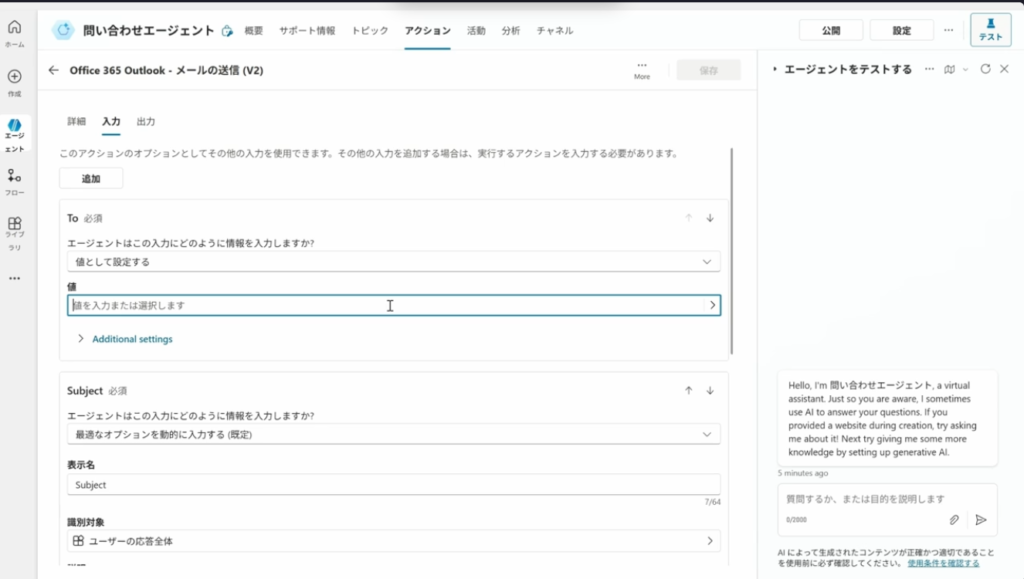The height and width of the screenshot is (579, 1024).
Task: Click the refresh icon in test panel
Action: pos(985,69)
